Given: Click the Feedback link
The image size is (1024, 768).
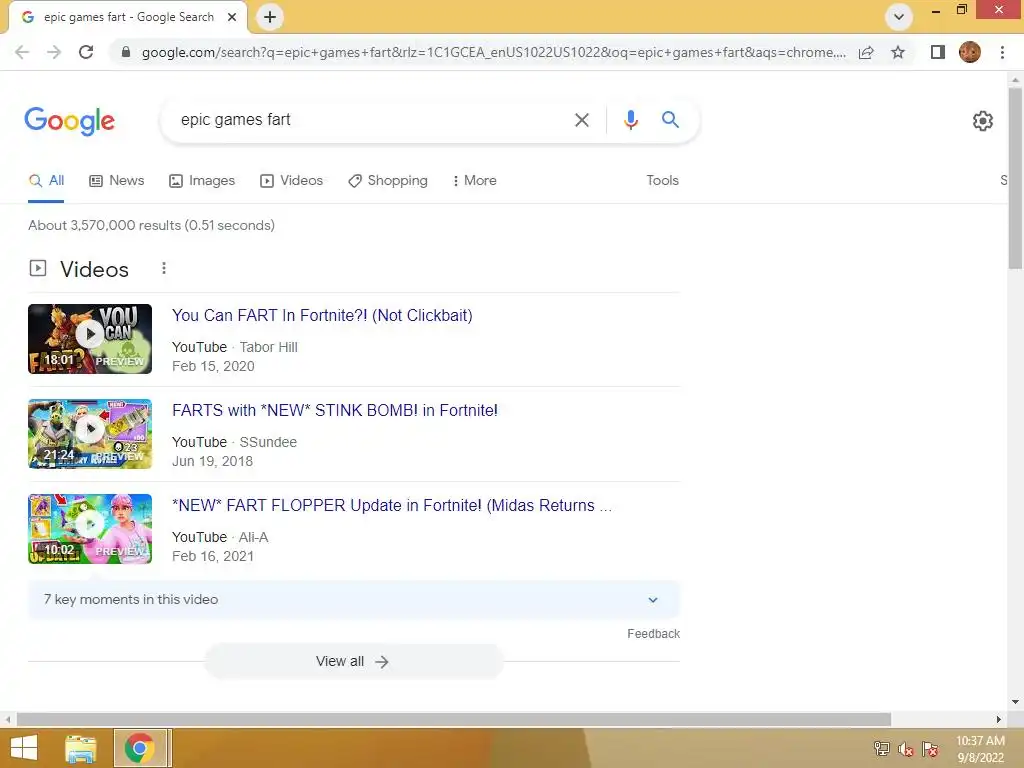Looking at the screenshot, I should tap(653, 634).
